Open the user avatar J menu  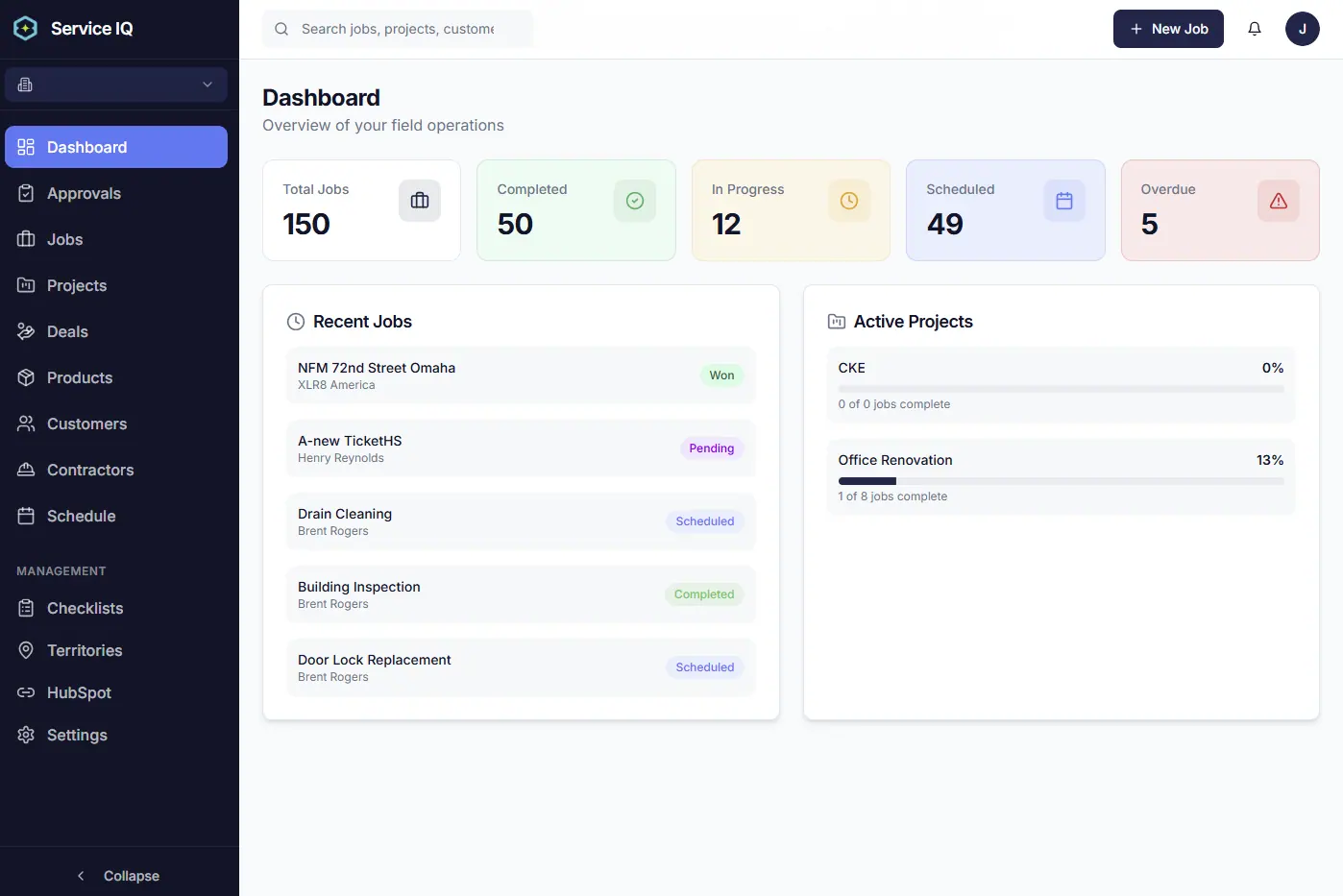(1303, 29)
